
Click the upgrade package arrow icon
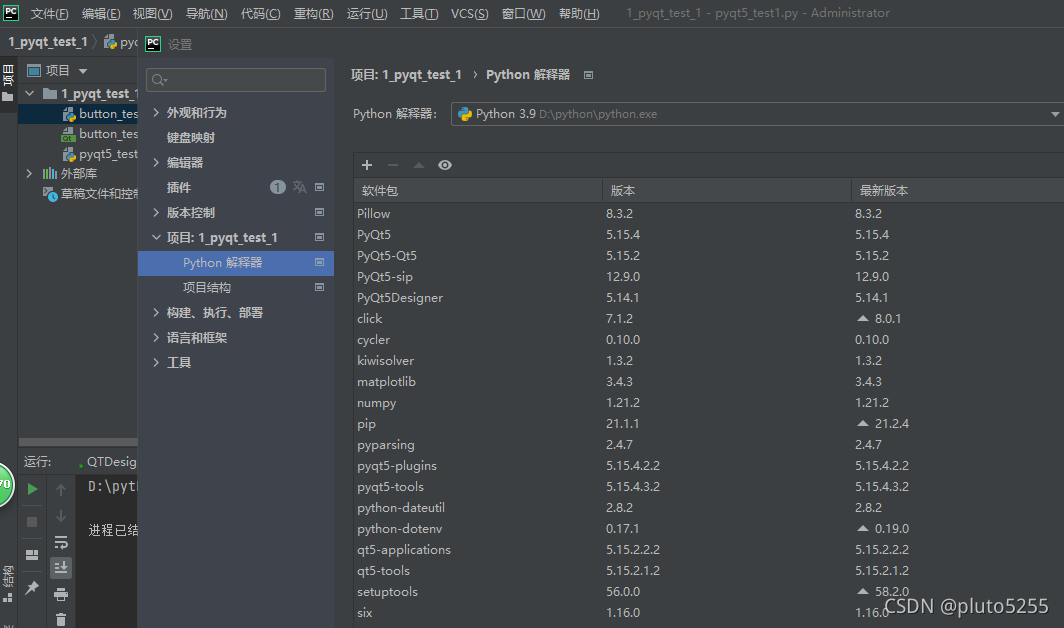tap(419, 165)
